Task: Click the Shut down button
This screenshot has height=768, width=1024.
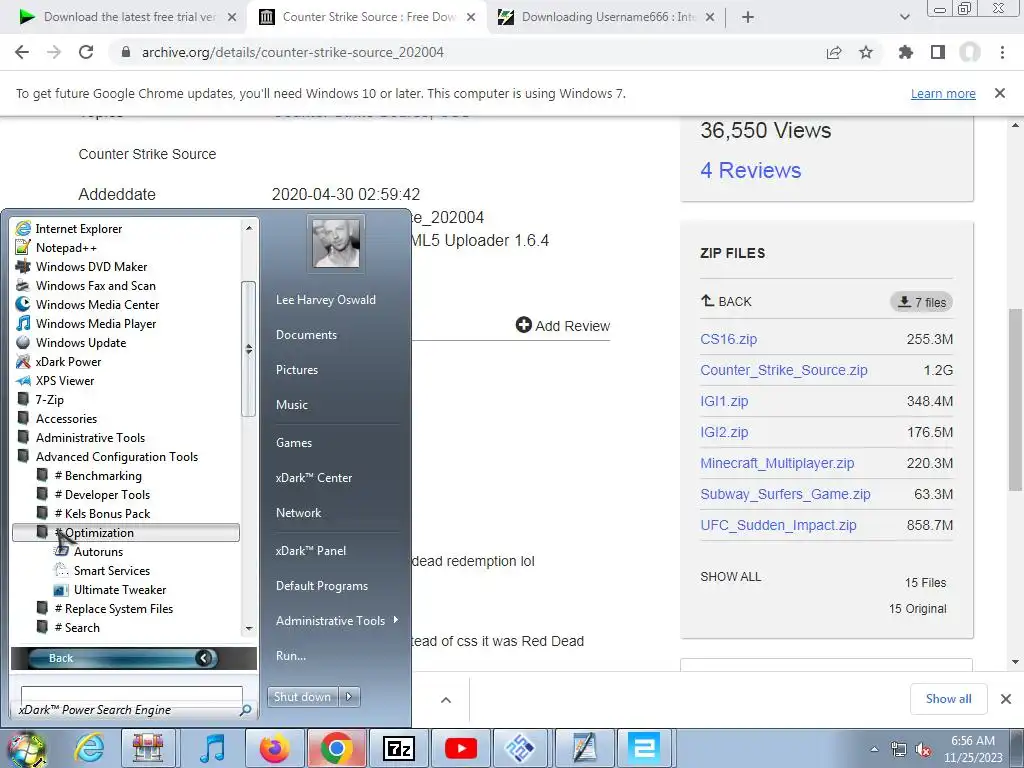Action: pyautogui.click(x=302, y=697)
